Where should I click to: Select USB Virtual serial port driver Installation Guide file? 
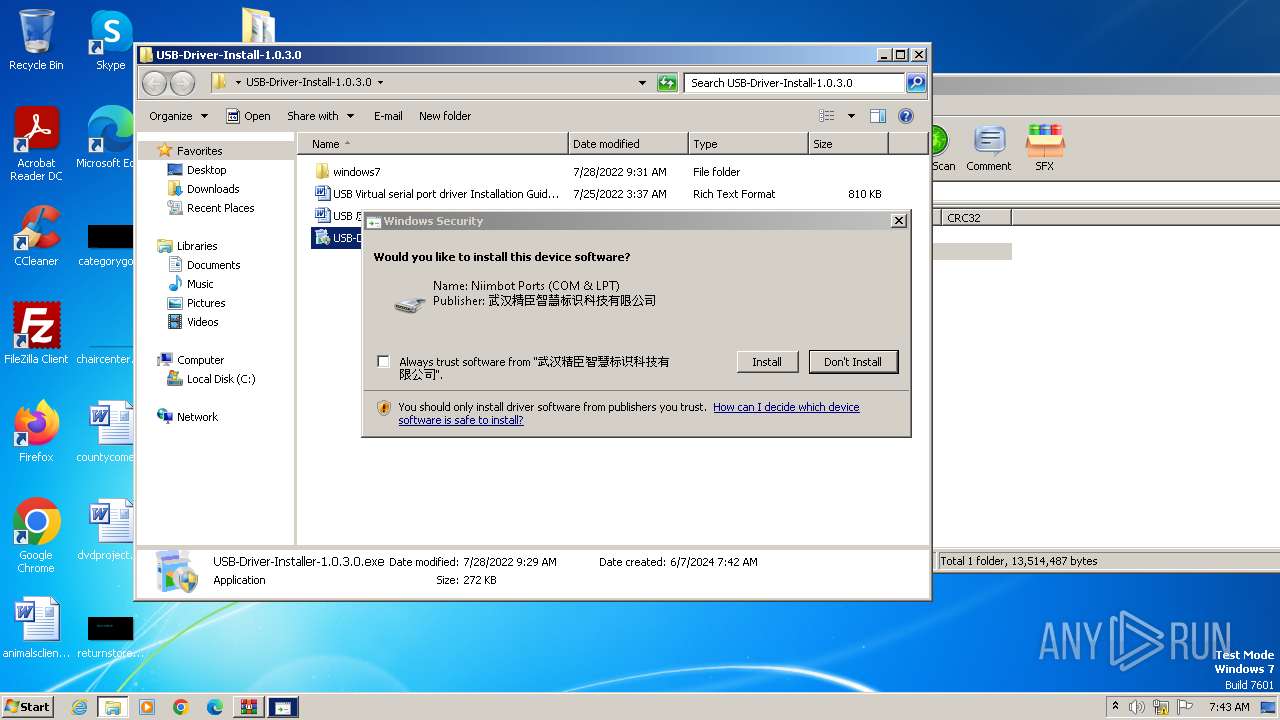pyautogui.click(x=445, y=194)
